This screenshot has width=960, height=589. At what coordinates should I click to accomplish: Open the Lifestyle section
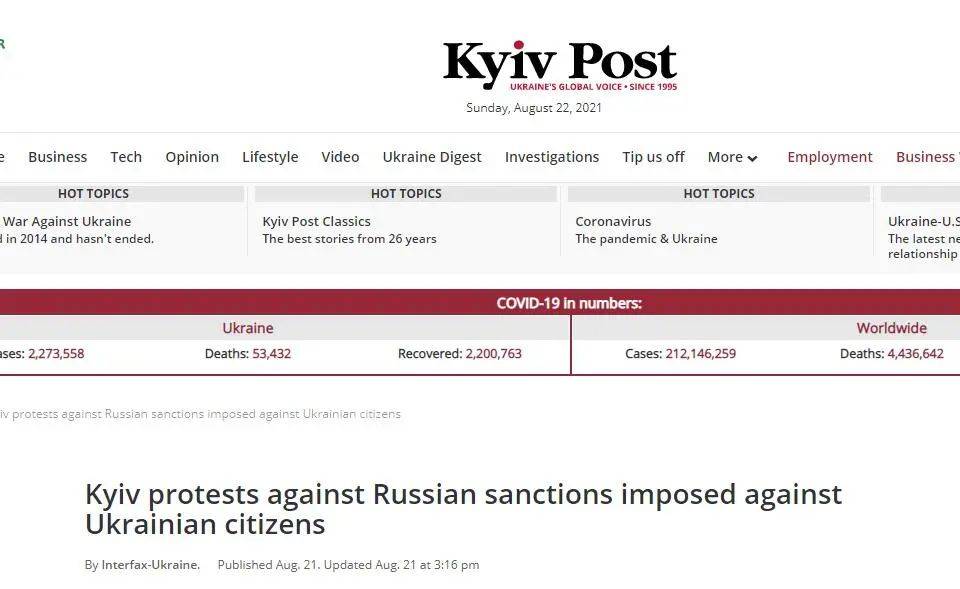(270, 157)
